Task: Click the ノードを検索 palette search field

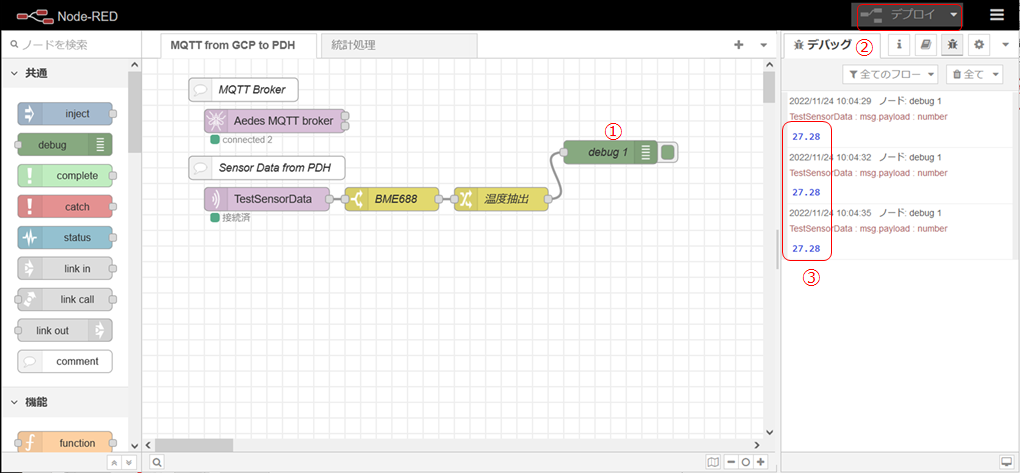Action: click(x=70, y=45)
